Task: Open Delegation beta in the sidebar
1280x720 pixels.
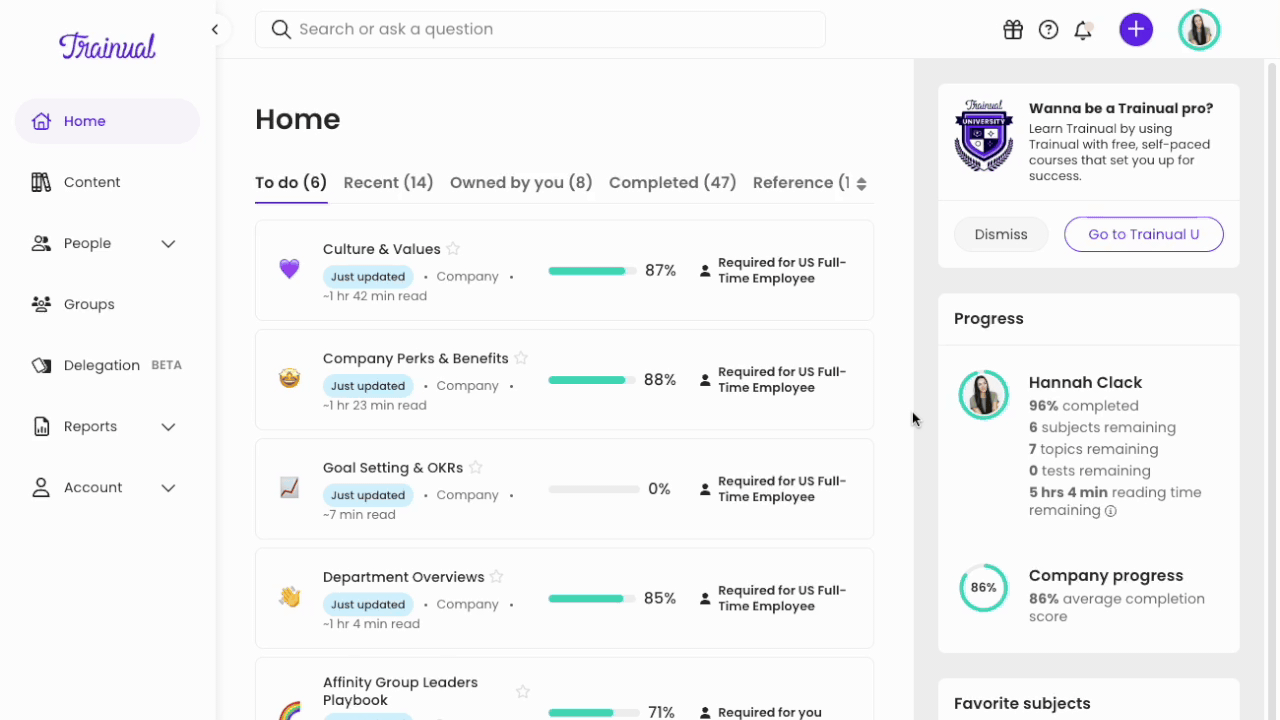Action: [101, 365]
